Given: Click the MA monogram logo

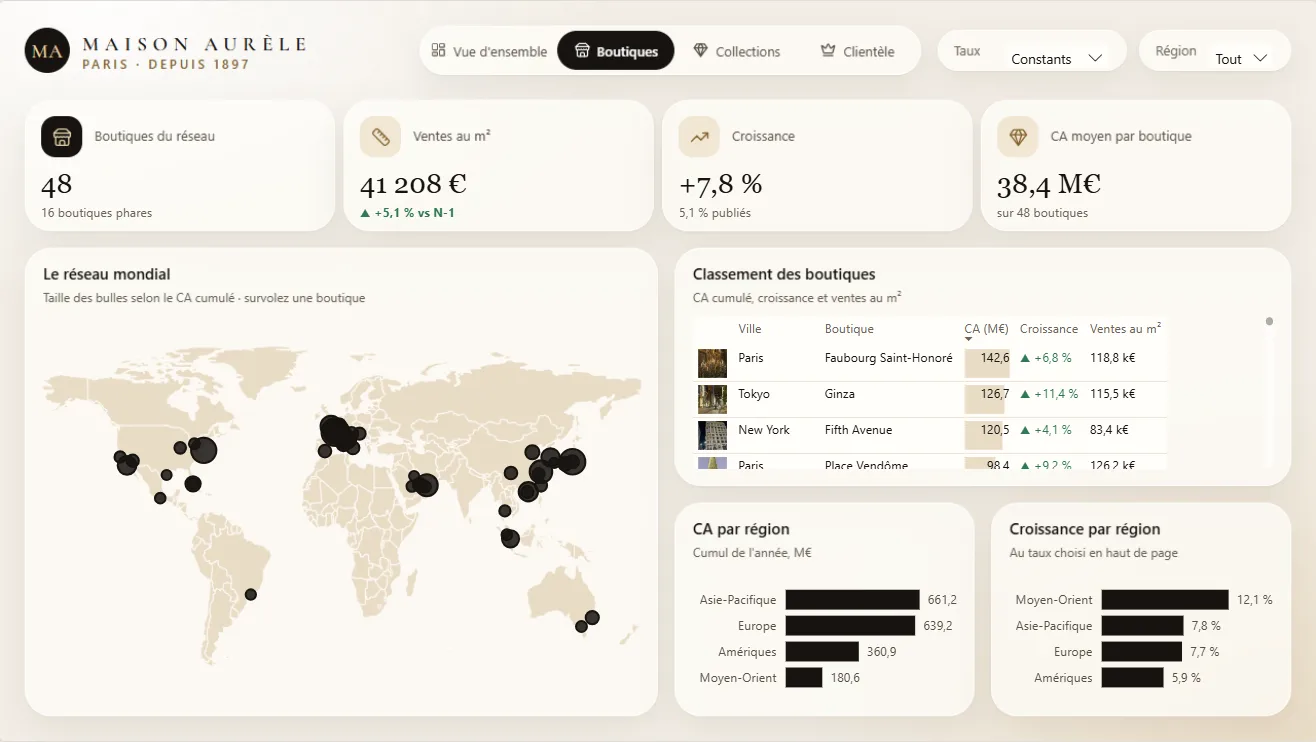Looking at the screenshot, I should coord(48,51).
